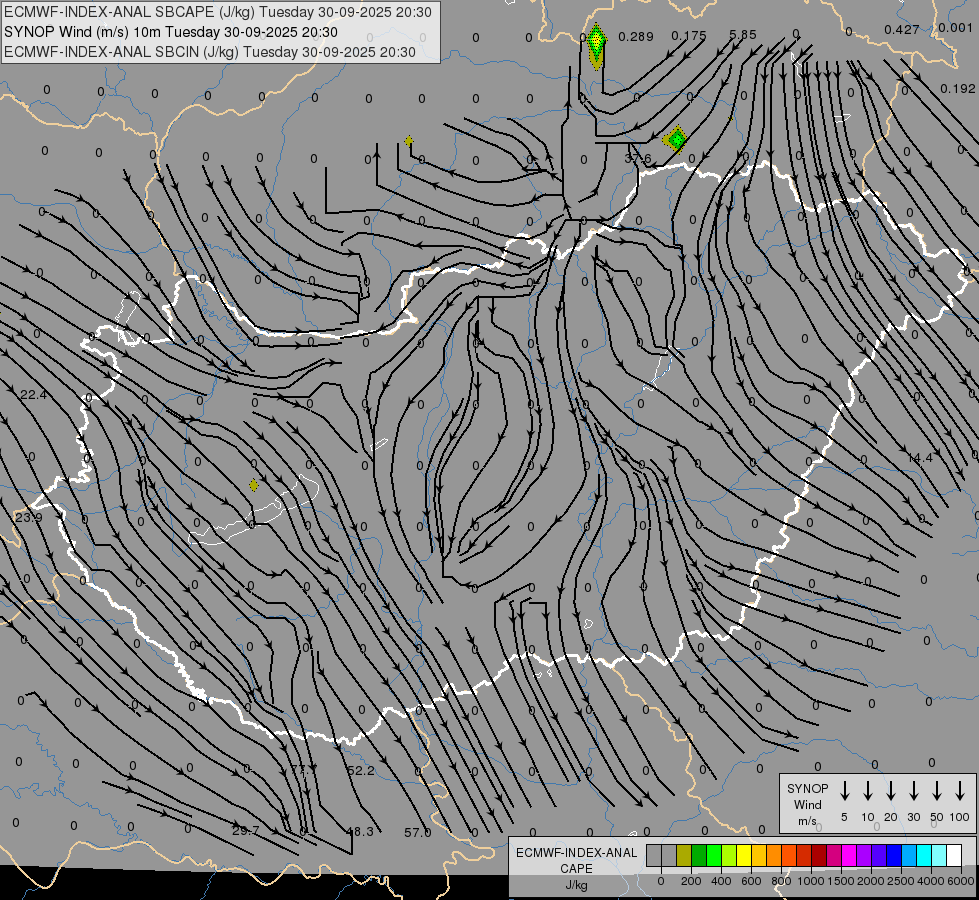Click the 2000 tick label in CAPE legend
This screenshot has height=900, width=979.
(x=870, y=881)
